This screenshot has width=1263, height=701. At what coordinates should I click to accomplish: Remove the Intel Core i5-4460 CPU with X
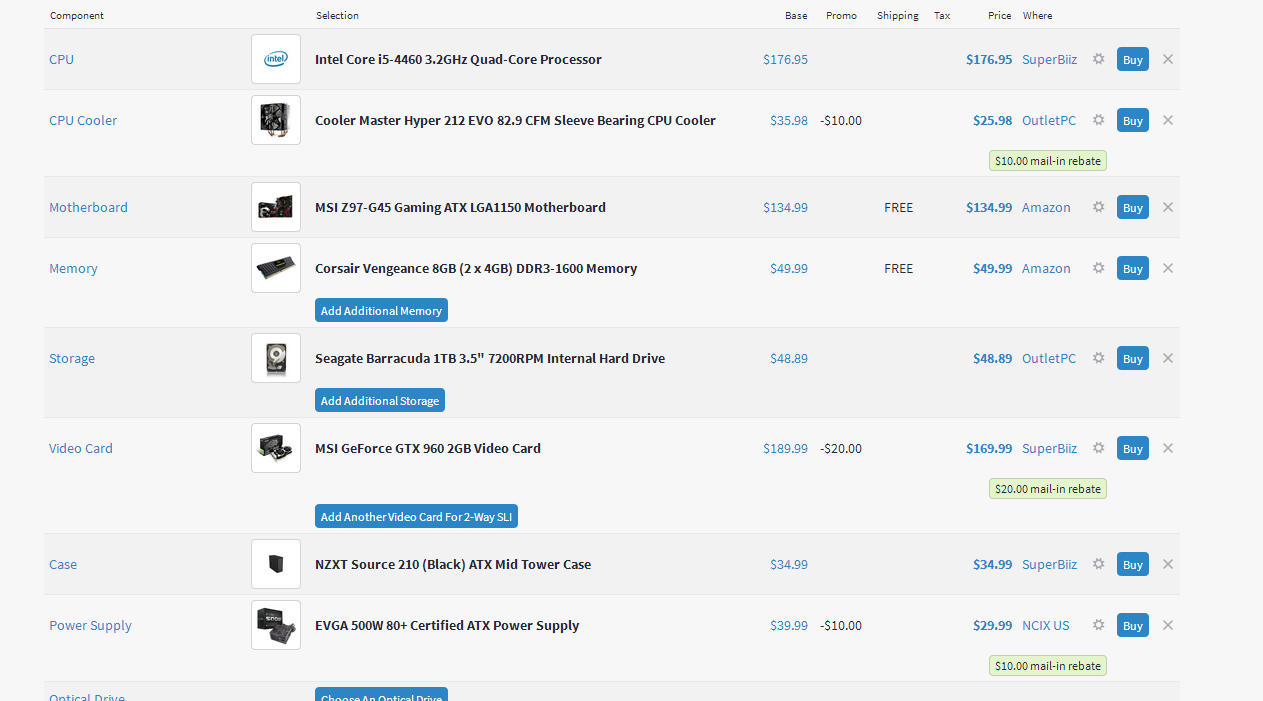[x=1168, y=59]
